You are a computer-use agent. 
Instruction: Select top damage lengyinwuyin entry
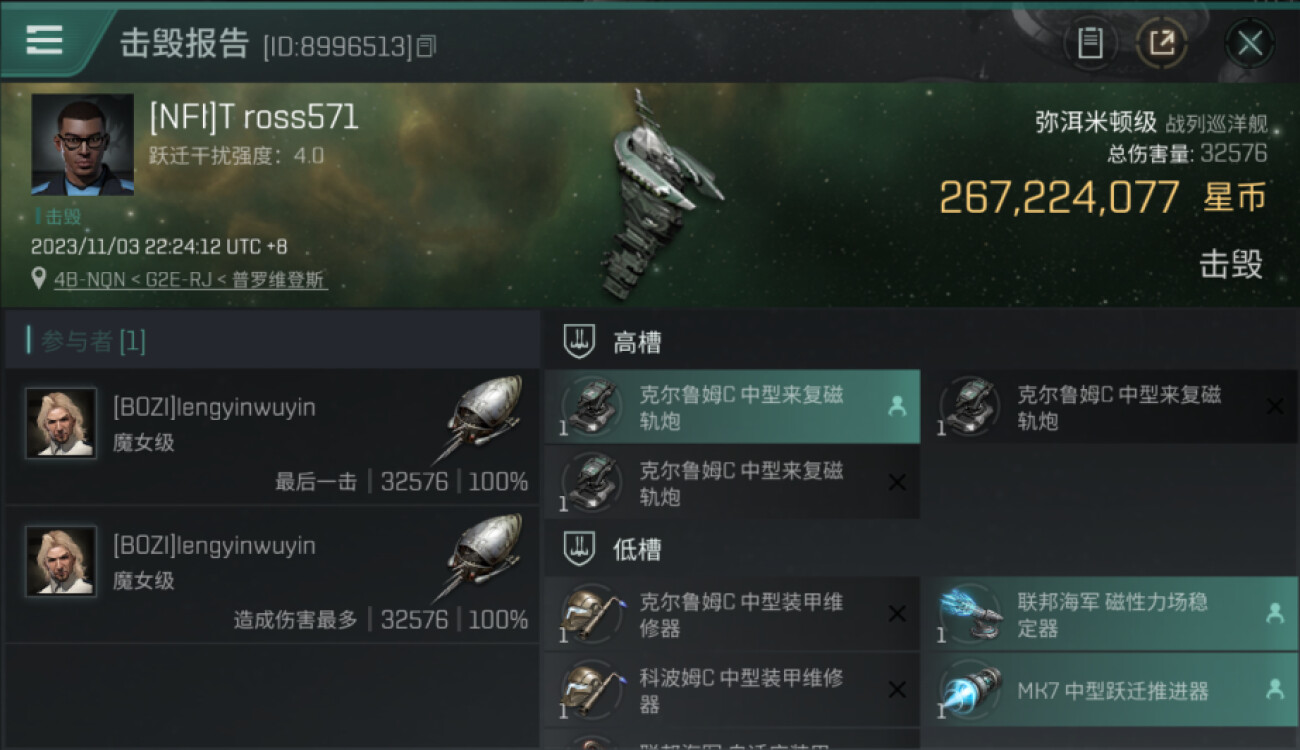272,575
